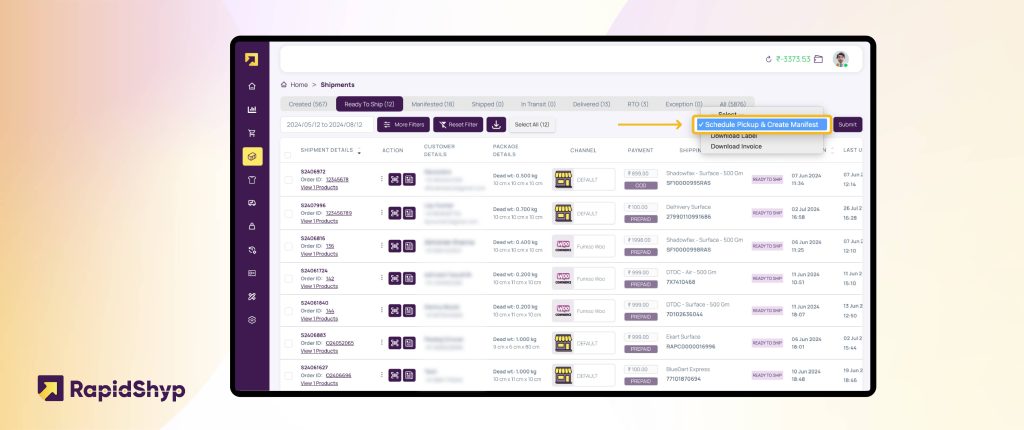Open three-dot menu for shipment S2407996
The image size is (1024, 430).
click(x=382, y=211)
